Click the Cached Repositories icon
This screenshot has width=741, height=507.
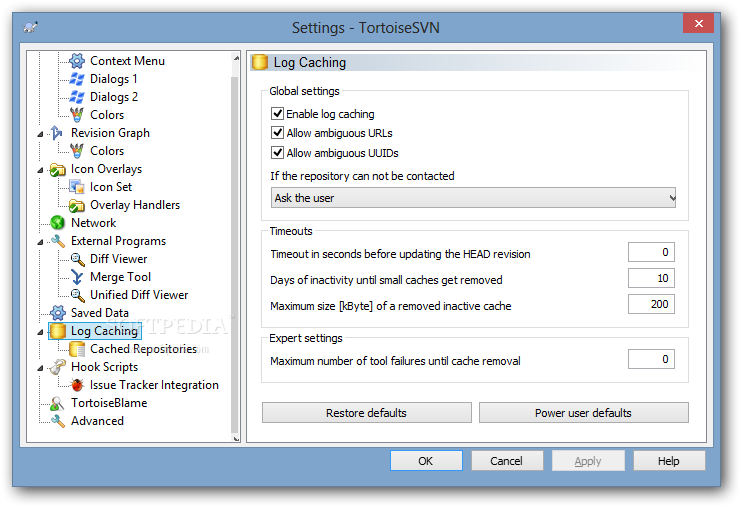coord(77,349)
